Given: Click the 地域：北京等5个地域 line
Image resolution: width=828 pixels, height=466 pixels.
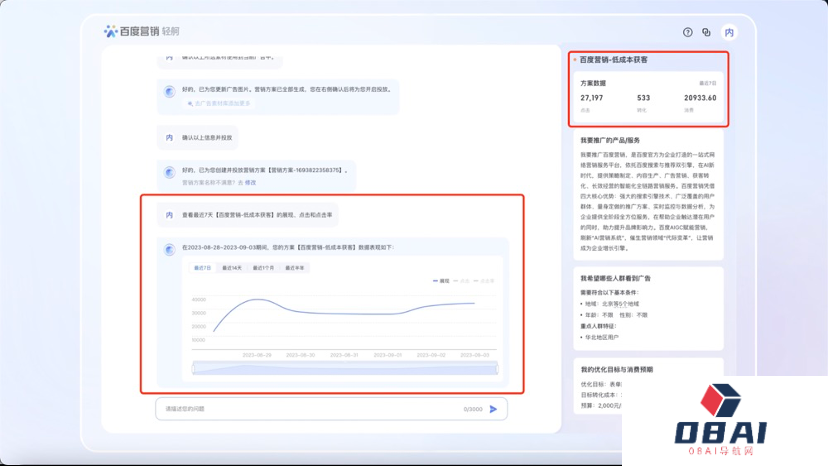Looking at the screenshot, I should coord(610,304).
